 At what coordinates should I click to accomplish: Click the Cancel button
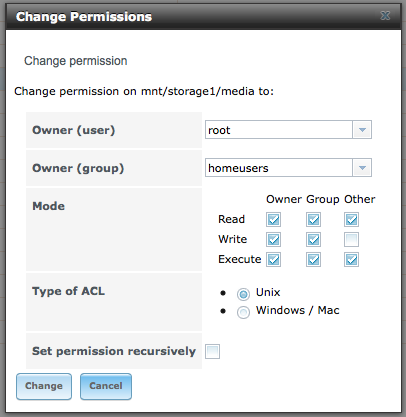click(106, 386)
